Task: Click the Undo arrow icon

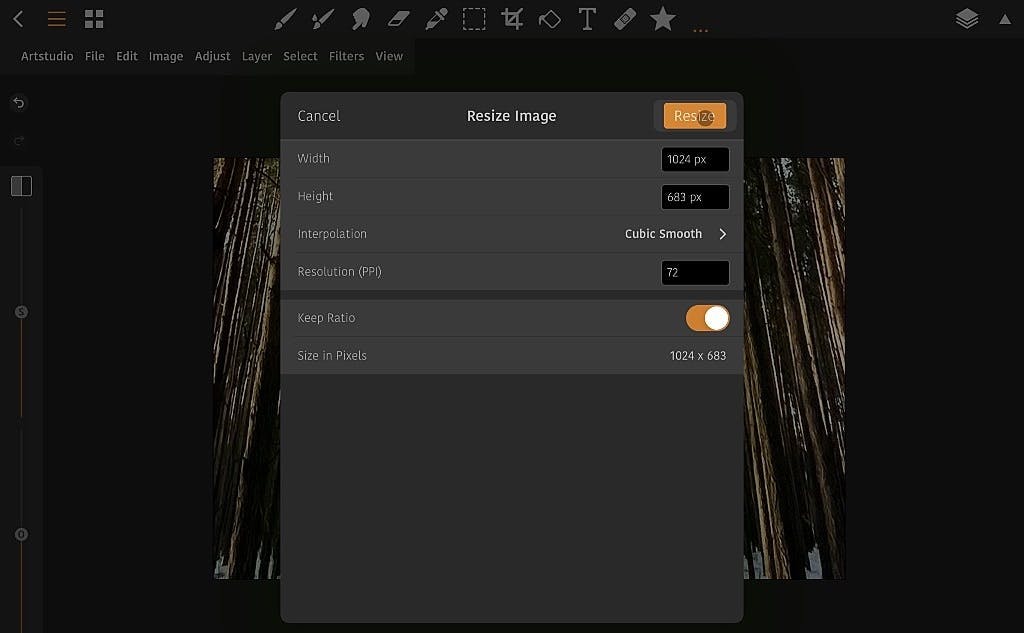Action: pos(19,103)
